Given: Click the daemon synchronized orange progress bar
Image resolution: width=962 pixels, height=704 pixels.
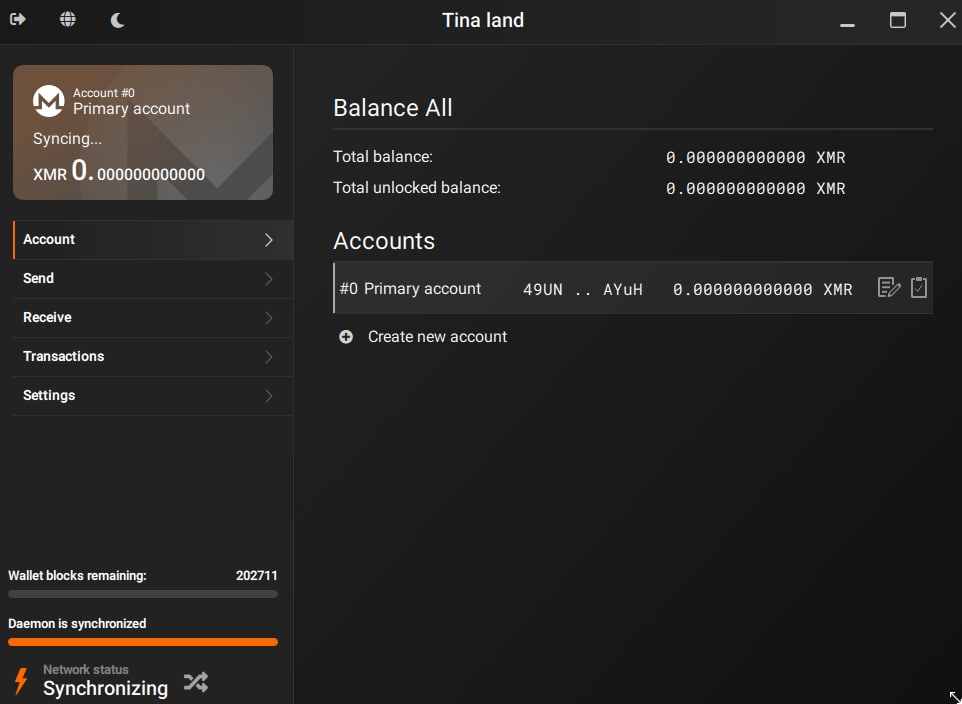Looking at the screenshot, I should [x=143, y=642].
